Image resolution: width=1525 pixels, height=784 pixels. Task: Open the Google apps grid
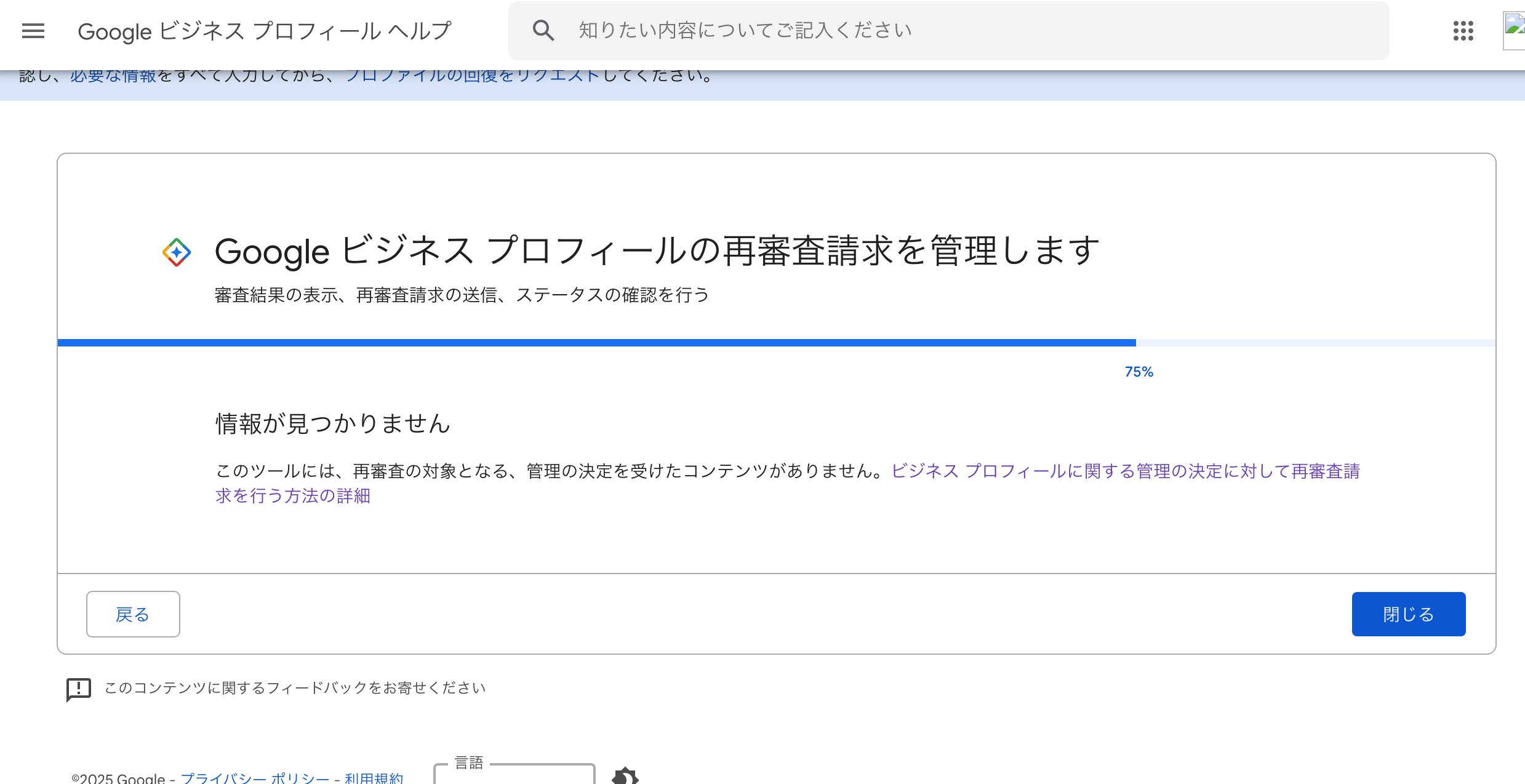click(x=1463, y=31)
